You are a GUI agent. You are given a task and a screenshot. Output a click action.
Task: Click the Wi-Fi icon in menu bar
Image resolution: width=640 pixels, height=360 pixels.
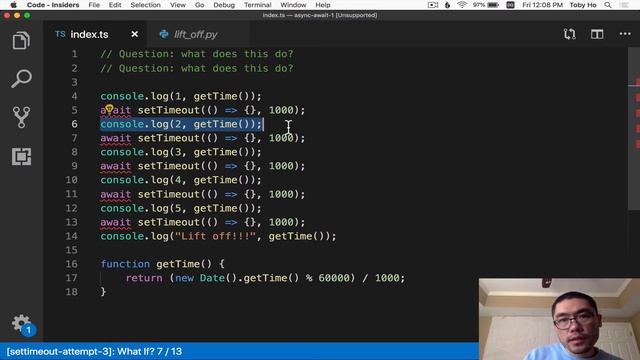[462, 5]
